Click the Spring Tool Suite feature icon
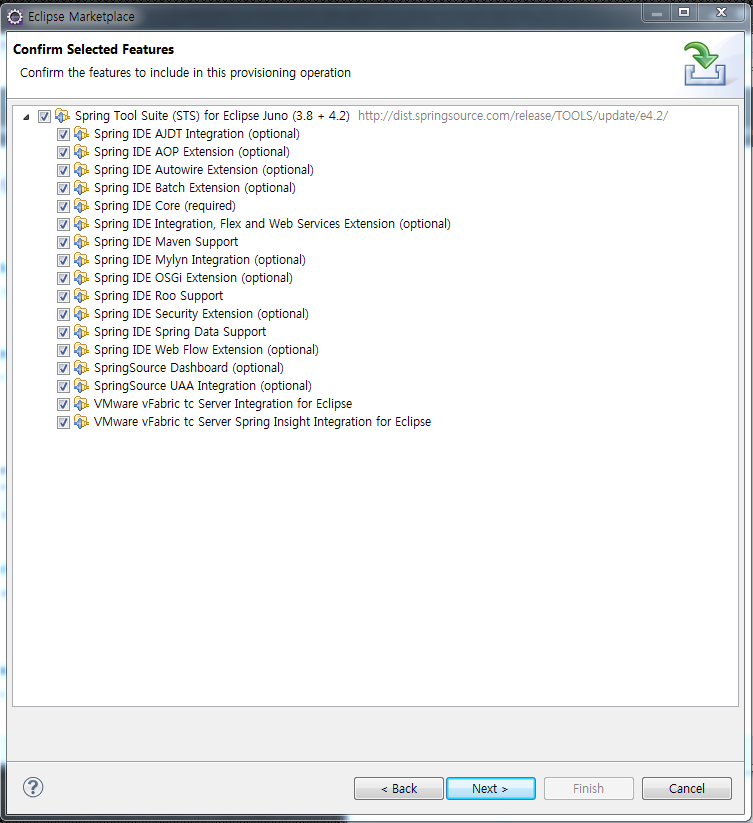The height and width of the screenshot is (823, 753). coord(62,115)
